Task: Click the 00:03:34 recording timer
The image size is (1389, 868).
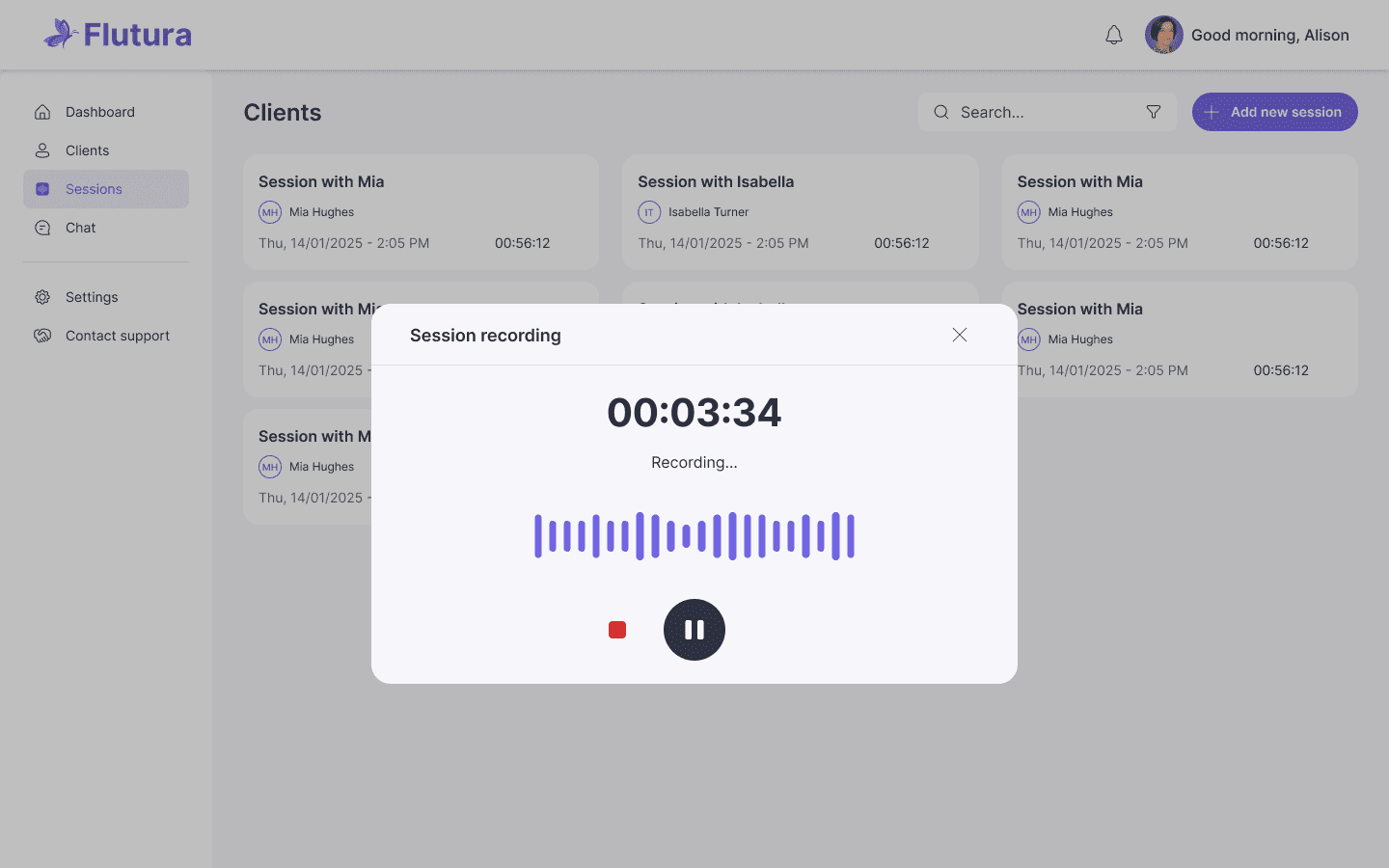Action: [694, 413]
